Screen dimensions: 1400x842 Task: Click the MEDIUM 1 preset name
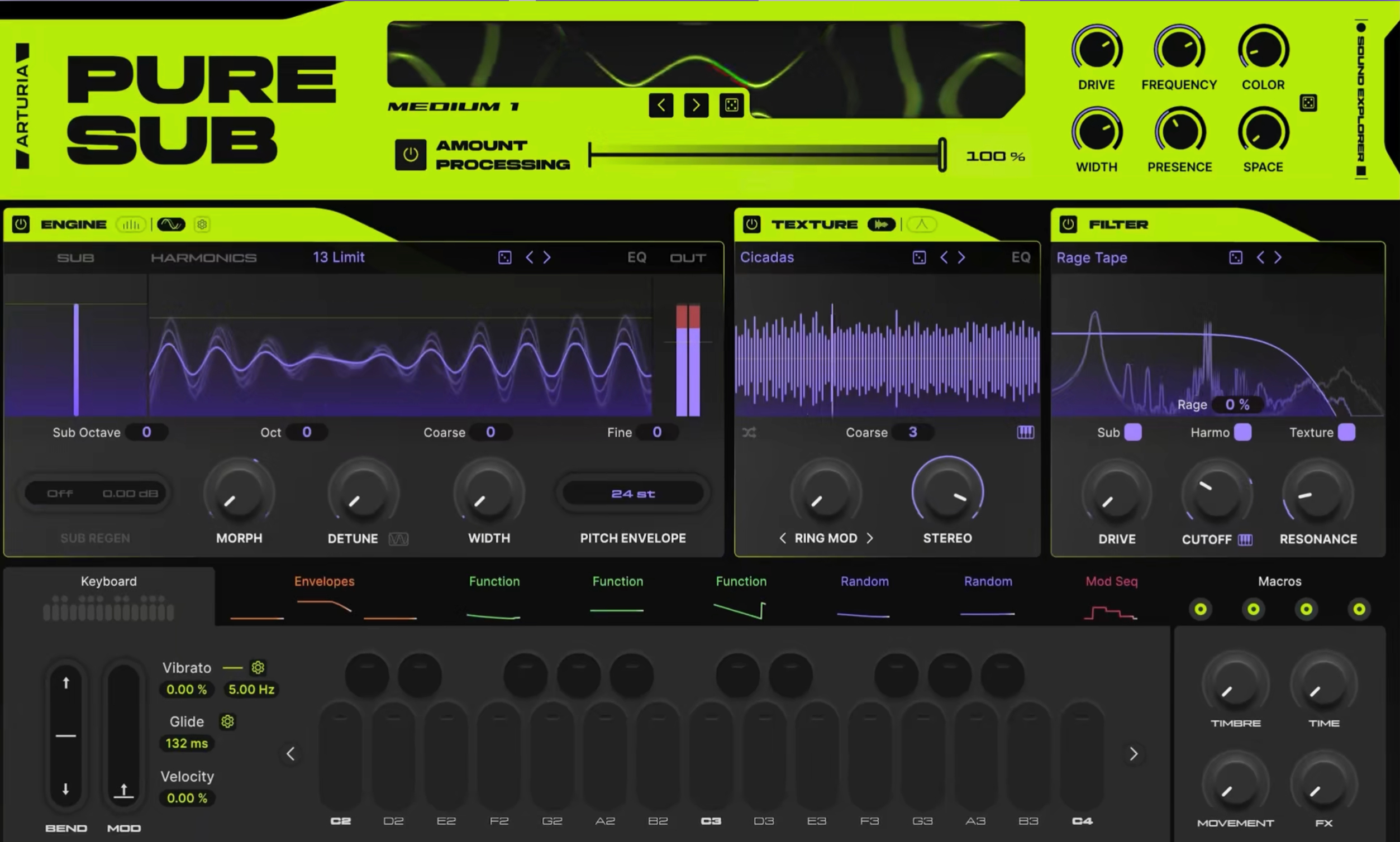(453, 107)
